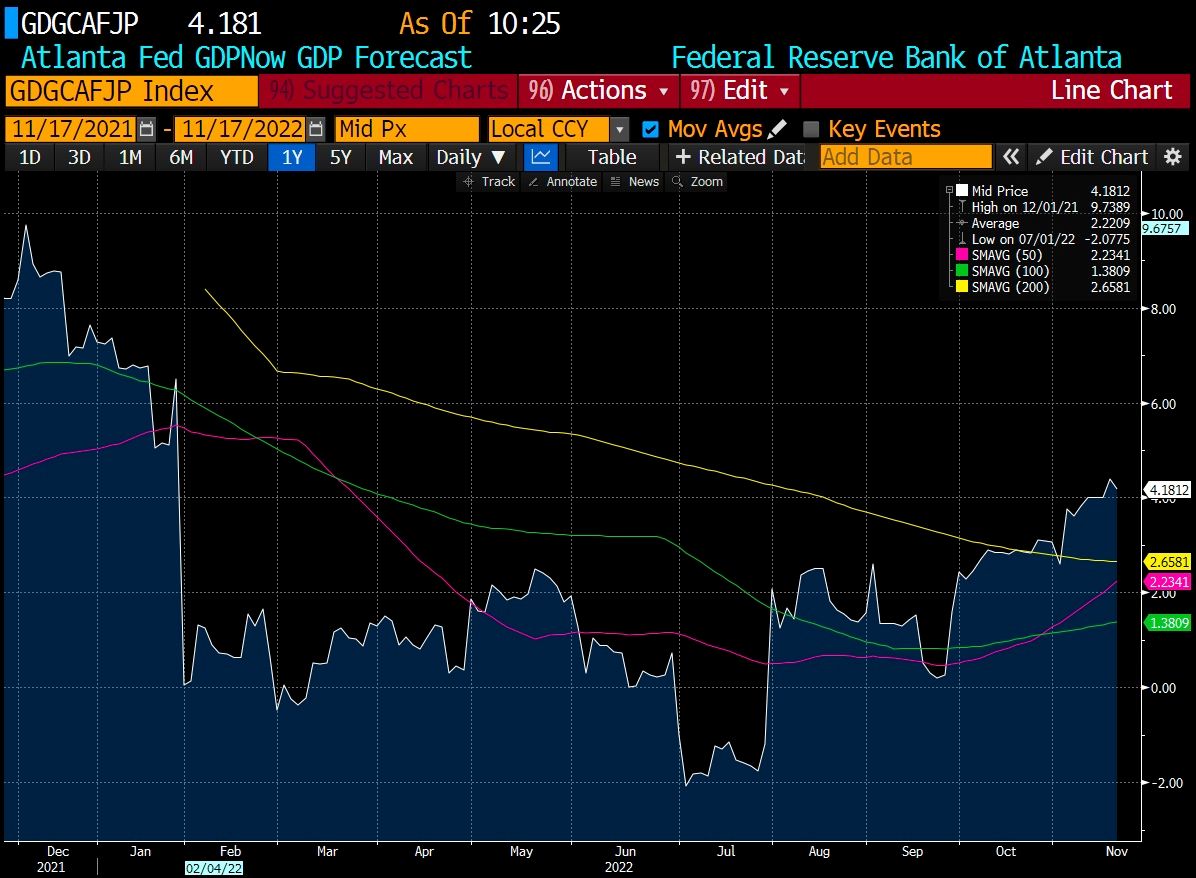Click the Line Chart label
The image size is (1196, 878).
[x=1111, y=91]
